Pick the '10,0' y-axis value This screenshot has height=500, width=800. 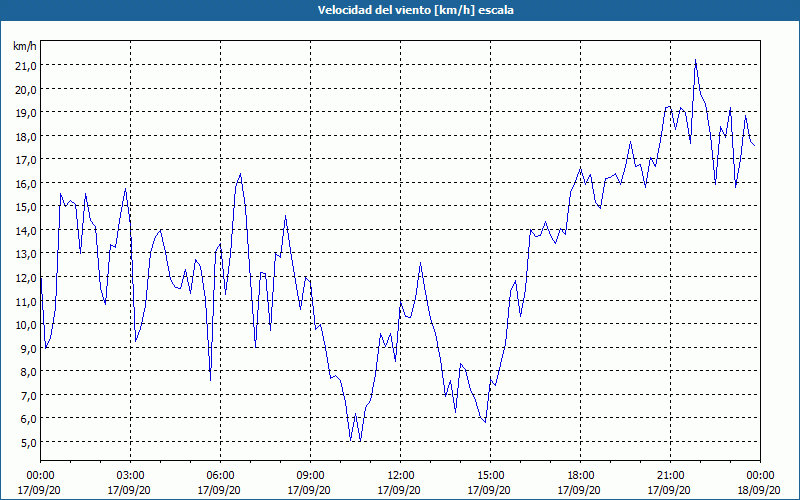point(25,324)
